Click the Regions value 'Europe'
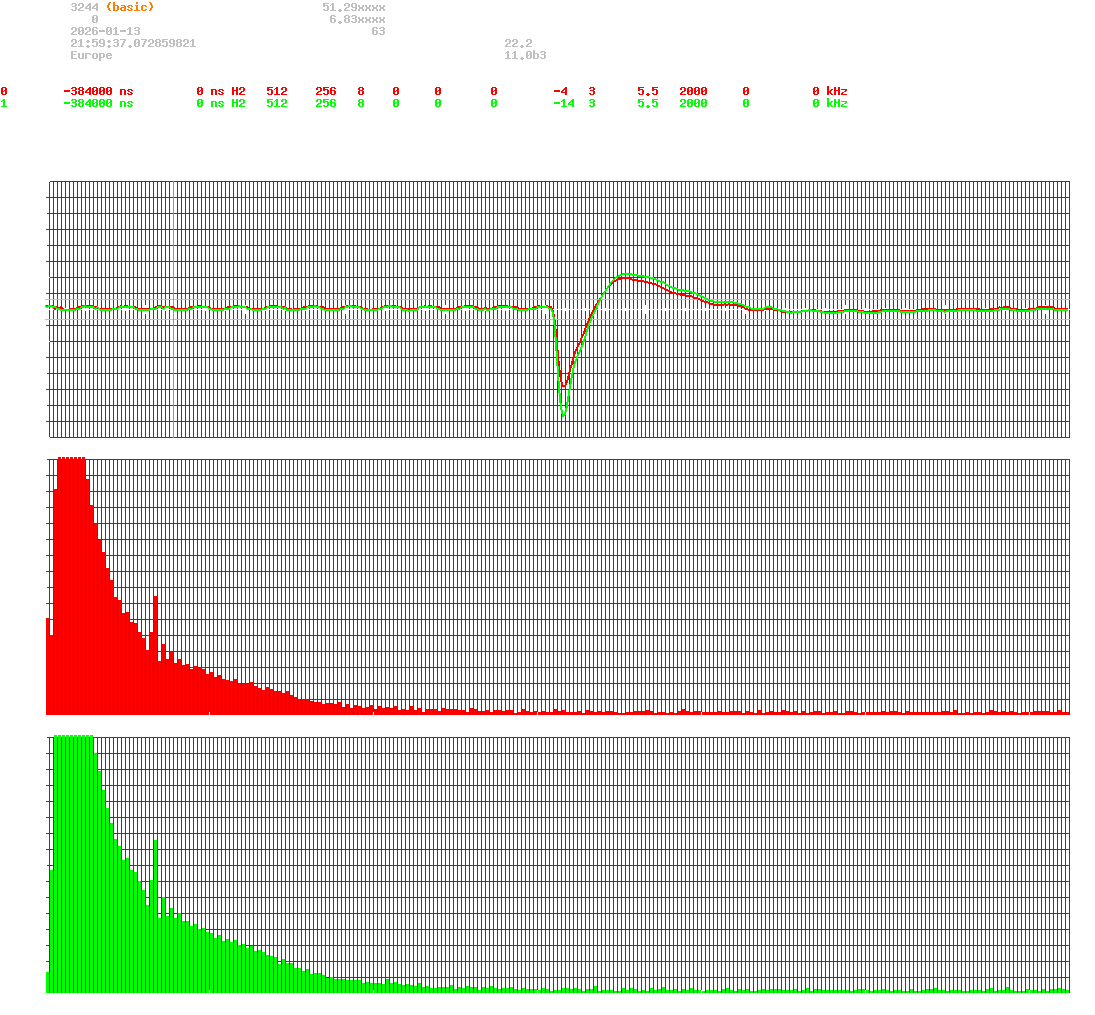Image resolution: width=1095 pixels, height=1015 pixels. [x=90, y=55]
